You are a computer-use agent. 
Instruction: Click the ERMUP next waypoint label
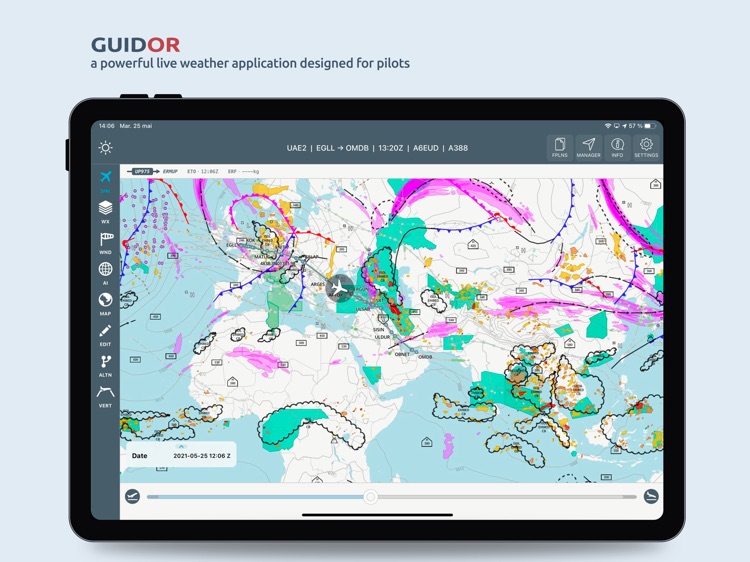coord(170,171)
